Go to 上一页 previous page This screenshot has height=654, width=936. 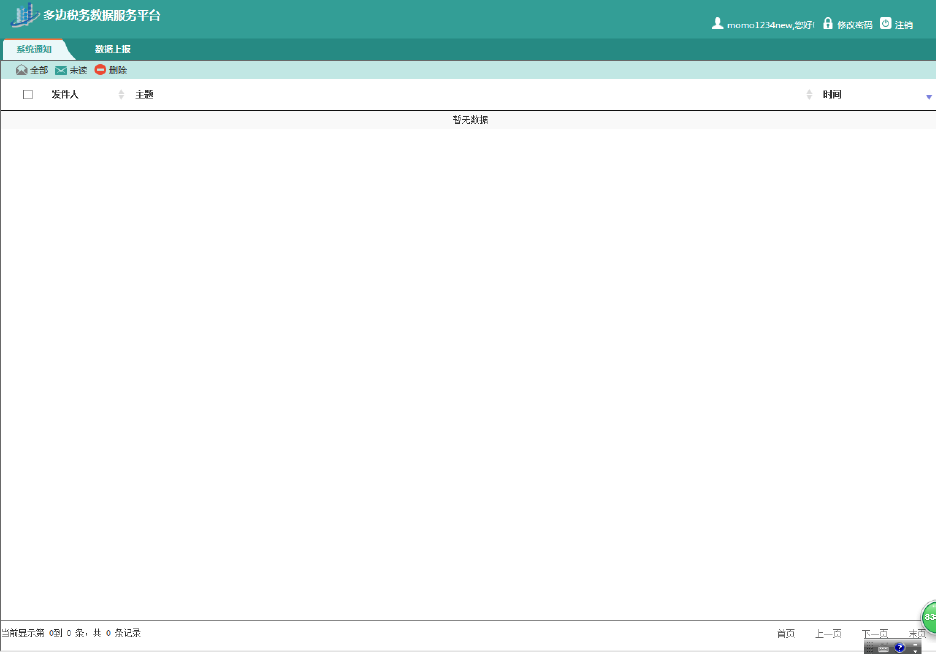(829, 633)
